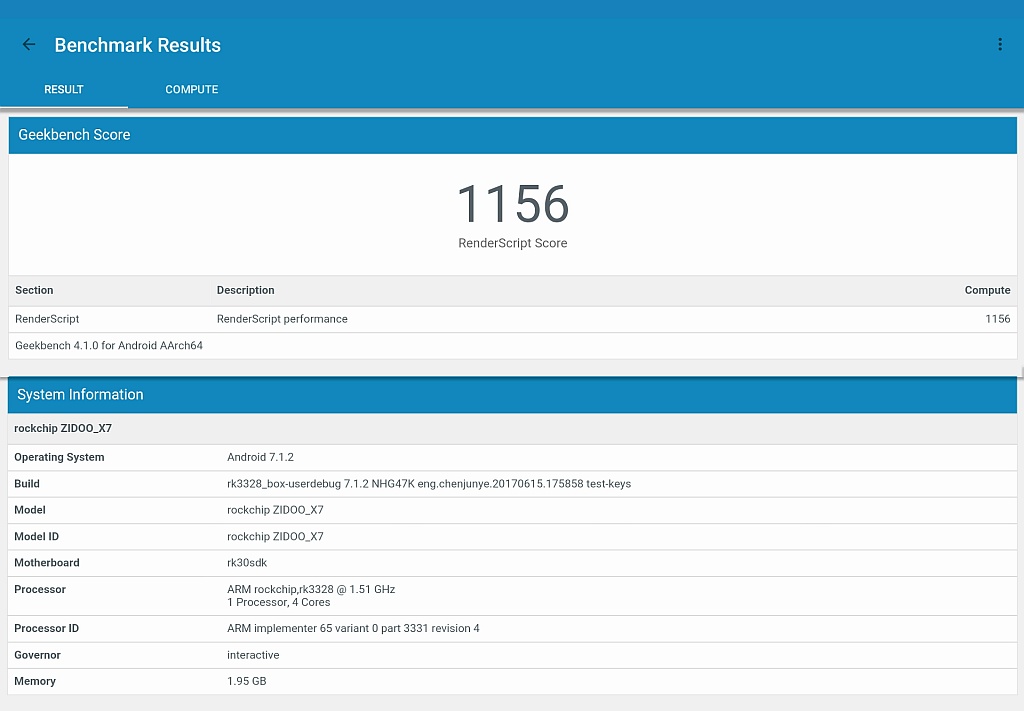
Task: Click the Build row label
Action: [27, 484]
